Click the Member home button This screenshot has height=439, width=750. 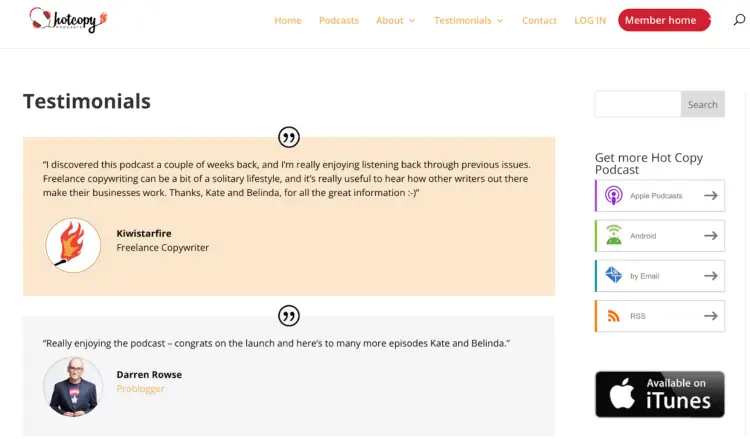pos(664,20)
